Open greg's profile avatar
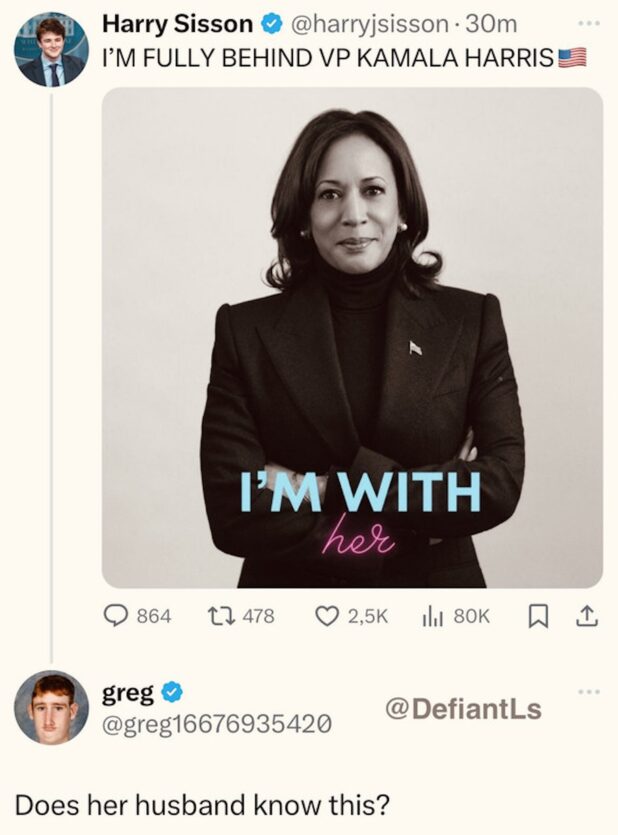Image resolution: width=618 pixels, height=835 pixels. [x=51, y=708]
